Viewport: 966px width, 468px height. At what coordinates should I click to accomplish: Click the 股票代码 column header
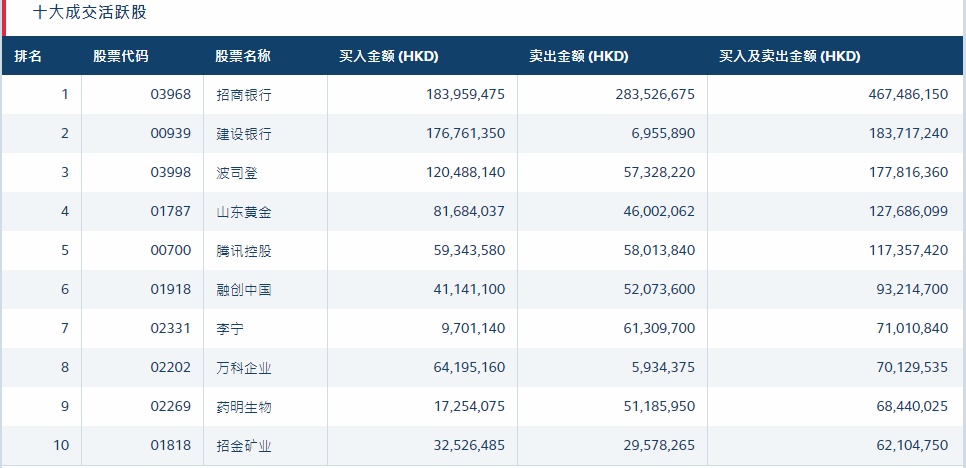(121, 56)
